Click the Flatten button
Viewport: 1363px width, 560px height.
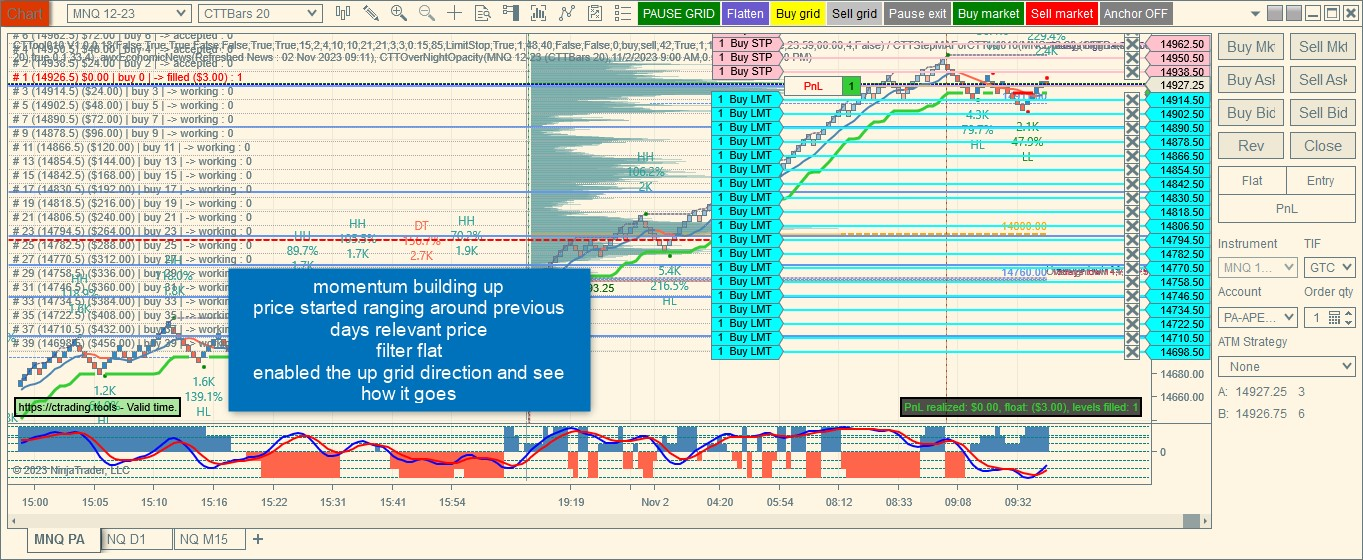click(745, 14)
